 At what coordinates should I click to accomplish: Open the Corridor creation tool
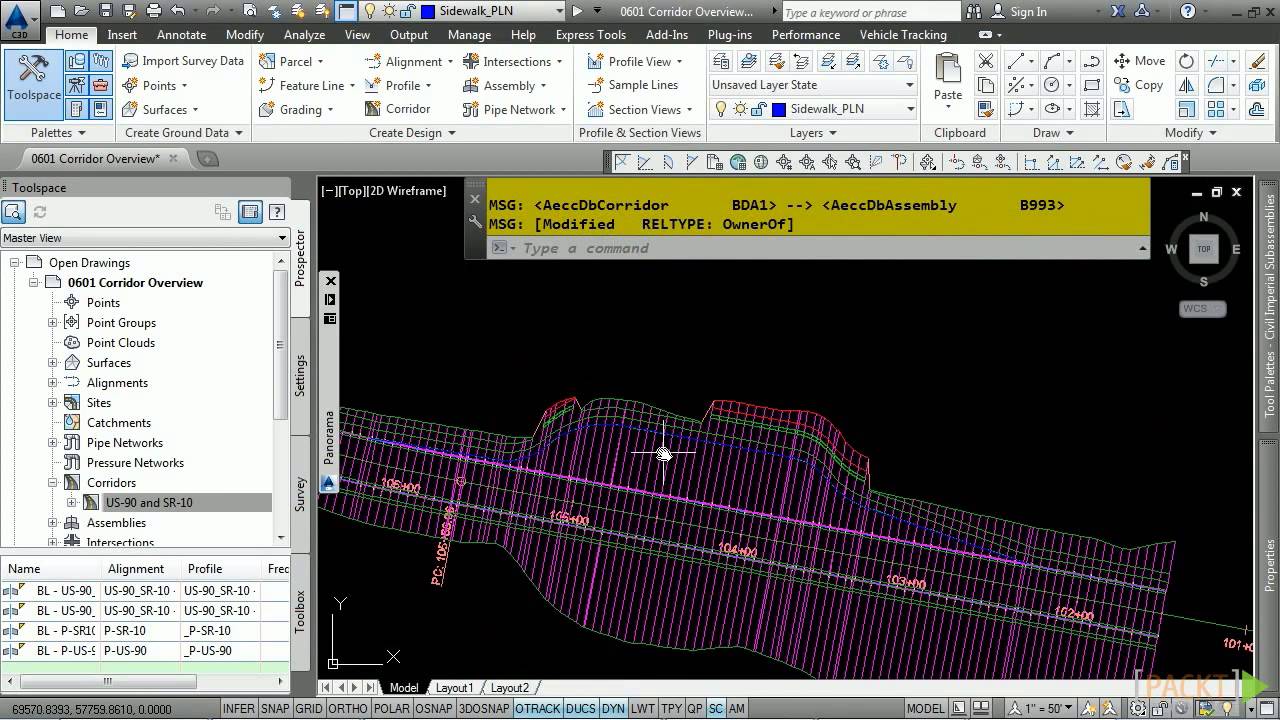click(398, 109)
